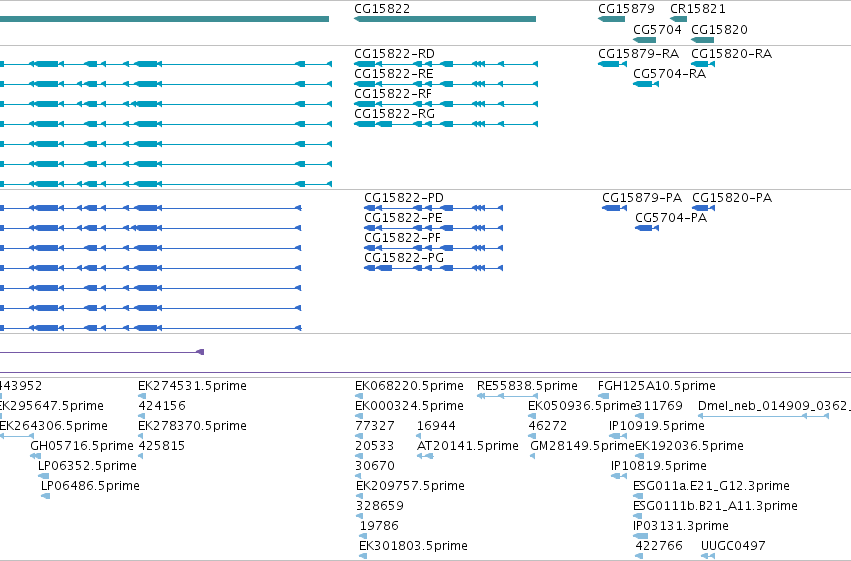Click EST EK274531.5prime

coord(192,386)
